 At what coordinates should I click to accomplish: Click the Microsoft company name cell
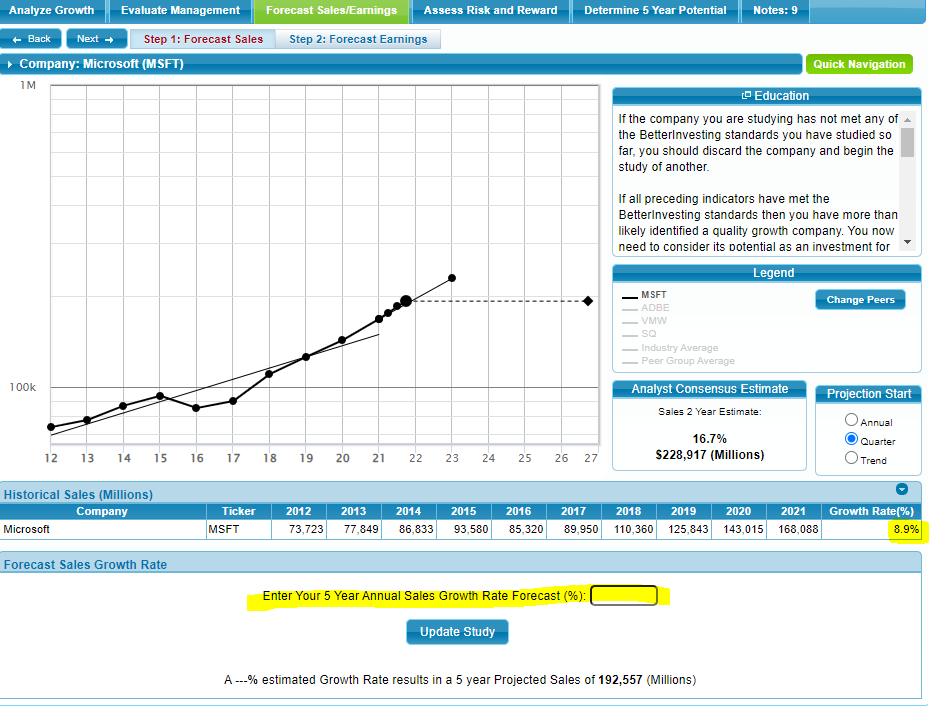pyautogui.click(x=103, y=530)
